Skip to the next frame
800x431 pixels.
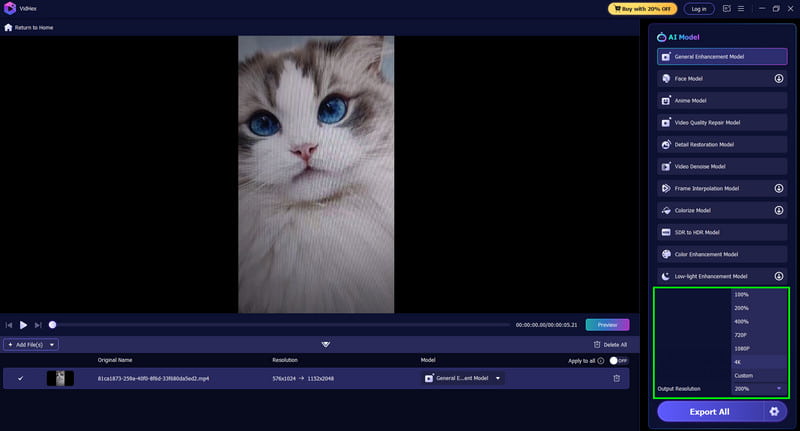(x=38, y=325)
